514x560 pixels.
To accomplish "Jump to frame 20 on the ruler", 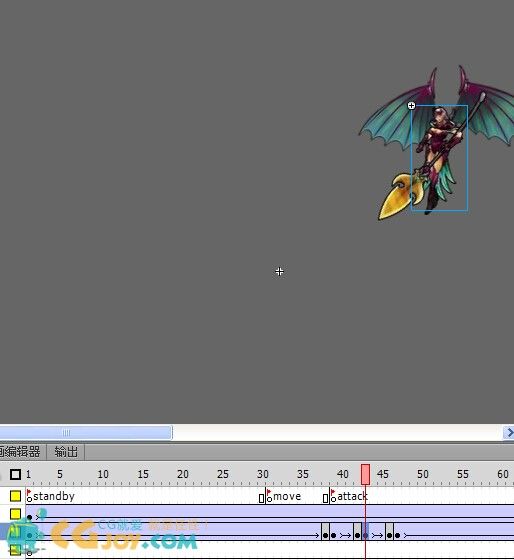I will (183, 474).
